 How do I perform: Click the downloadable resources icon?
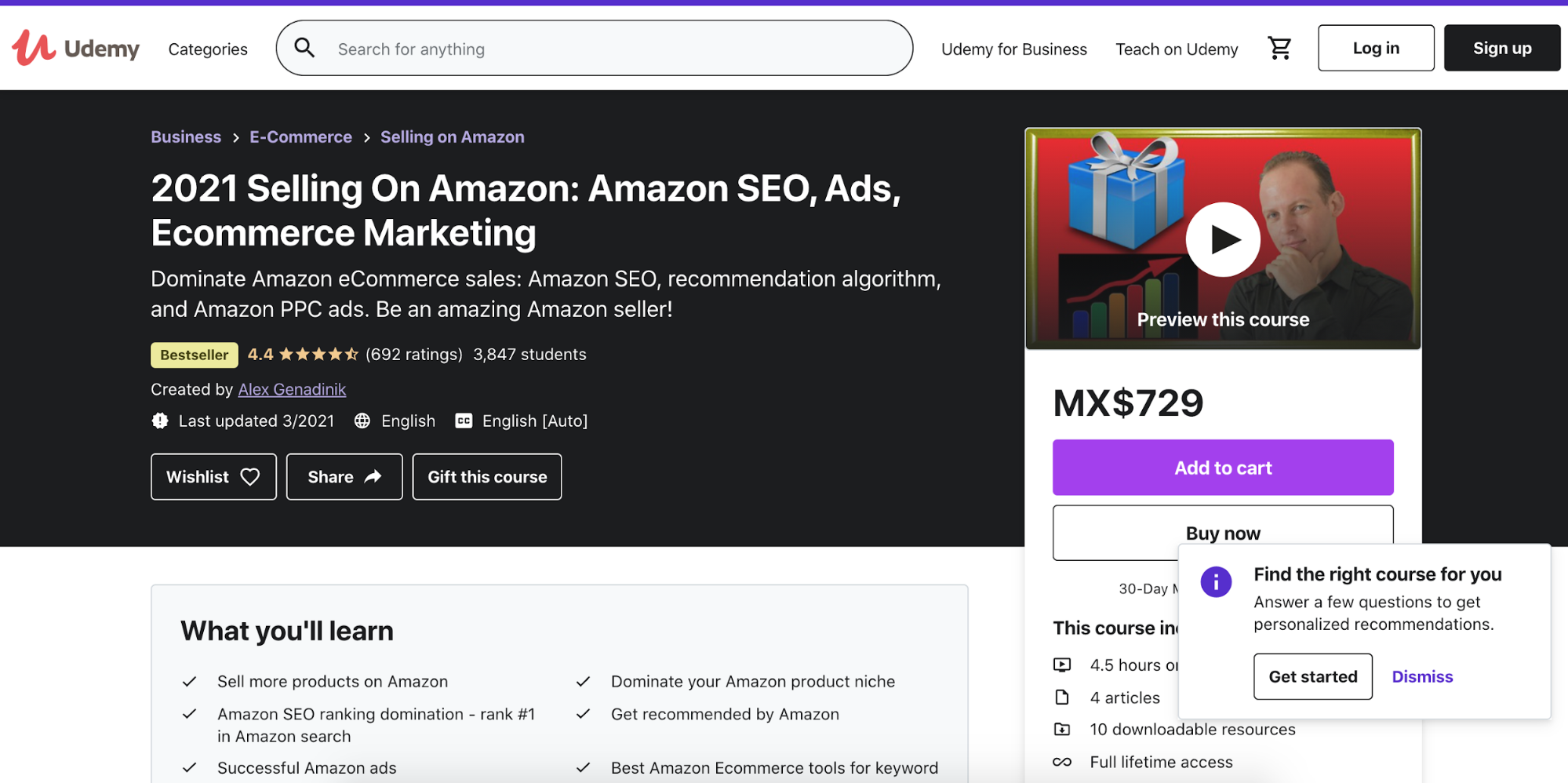tap(1063, 729)
